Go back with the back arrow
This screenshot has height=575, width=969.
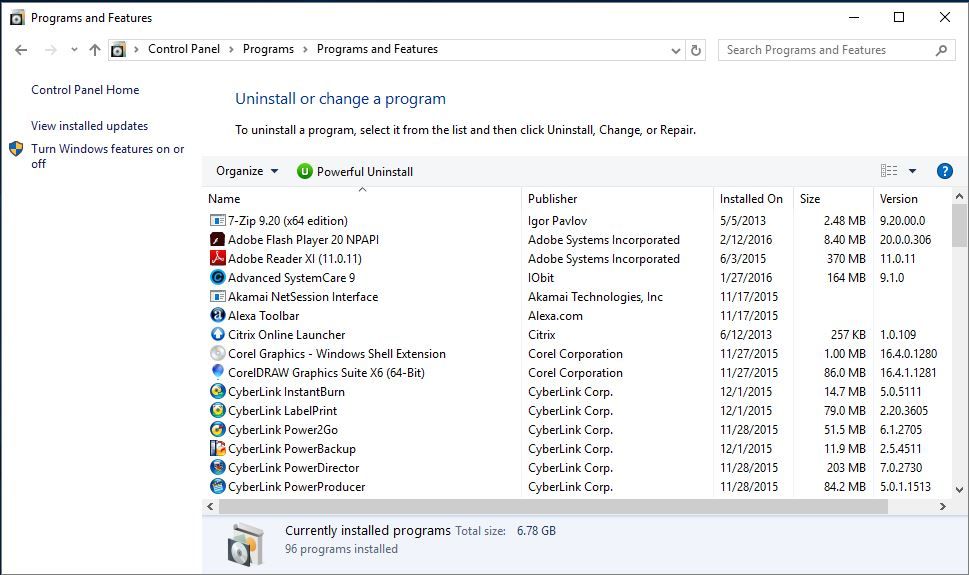22,50
